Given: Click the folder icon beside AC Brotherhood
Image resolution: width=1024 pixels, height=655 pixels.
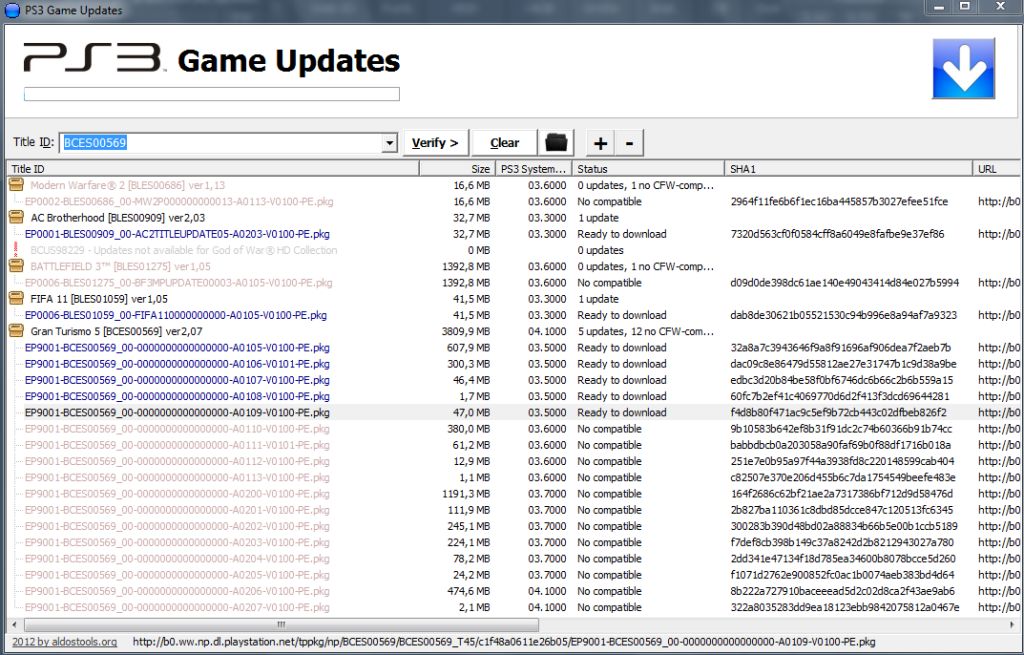Looking at the screenshot, I should (14, 217).
